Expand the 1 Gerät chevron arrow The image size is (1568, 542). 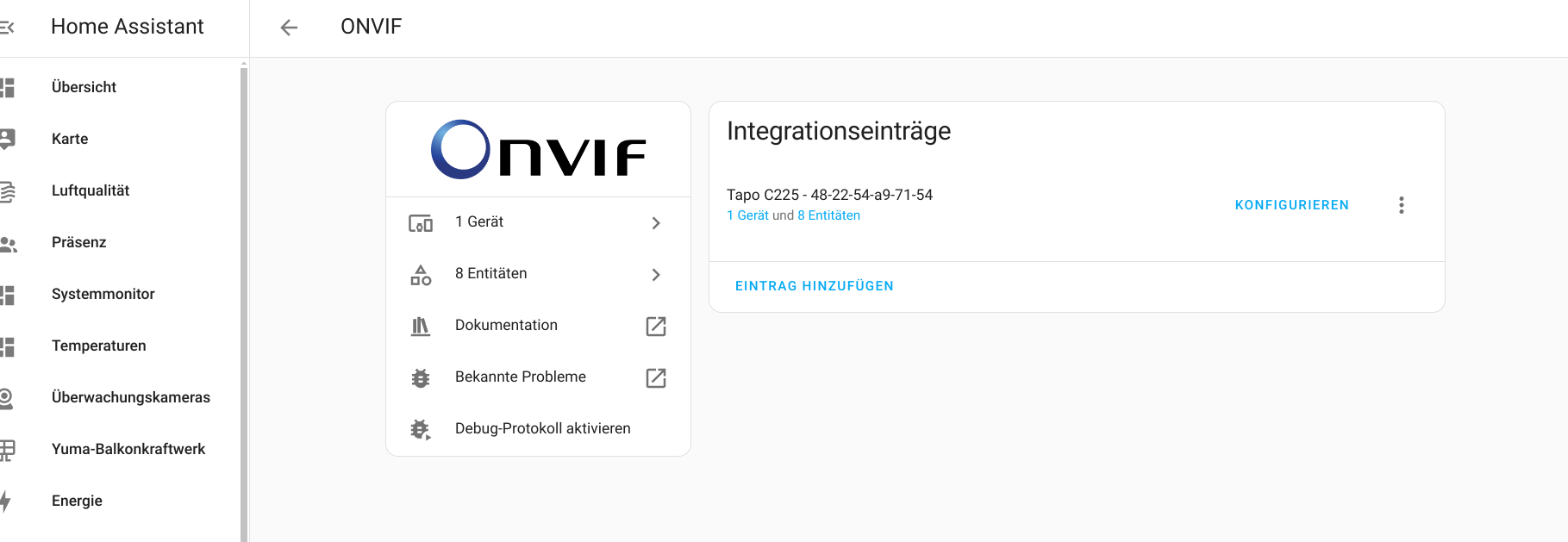[656, 223]
